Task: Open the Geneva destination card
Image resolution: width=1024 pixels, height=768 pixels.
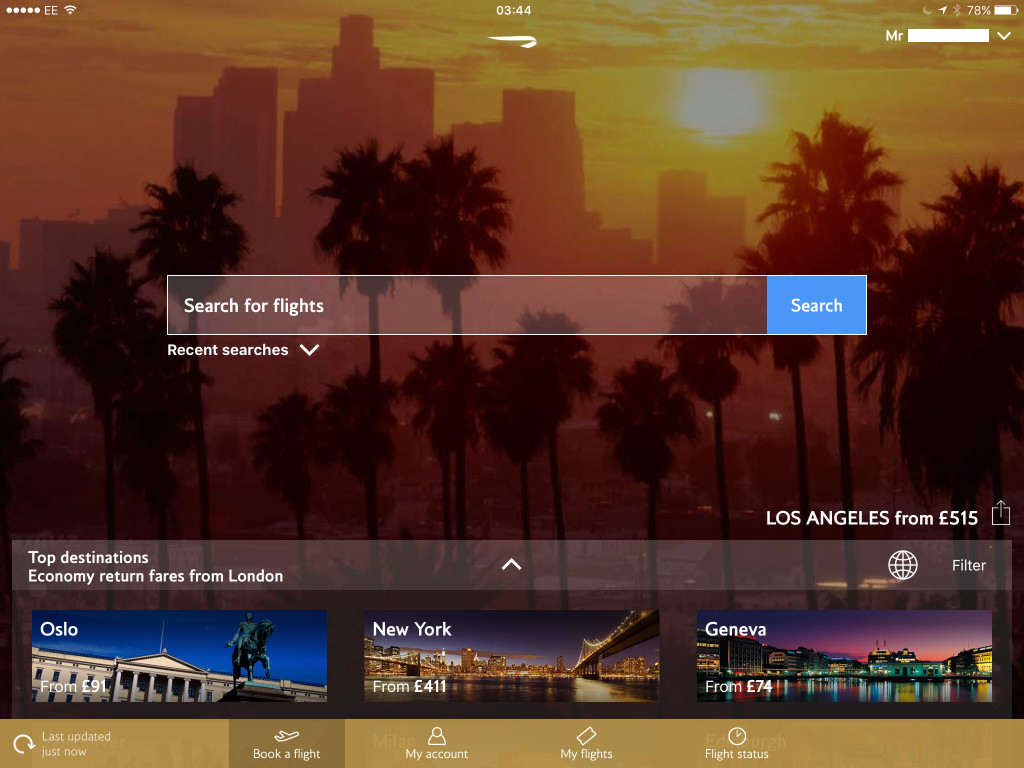Action: click(844, 656)
